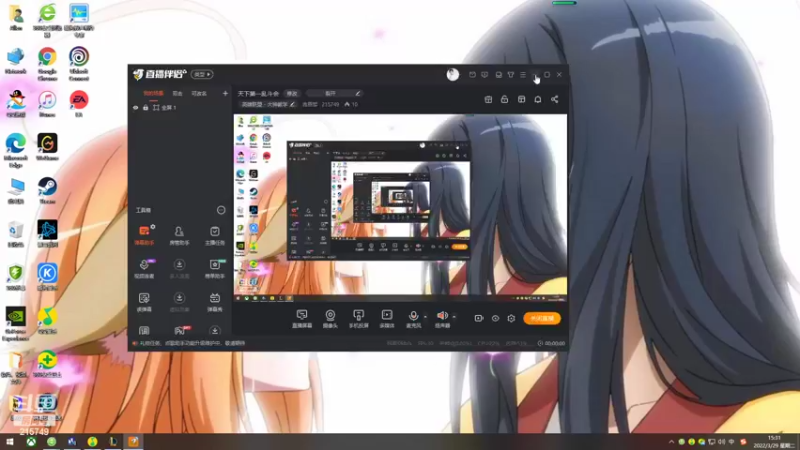
Task: Switch to the second scene tab
Action: tap(177, 93)
